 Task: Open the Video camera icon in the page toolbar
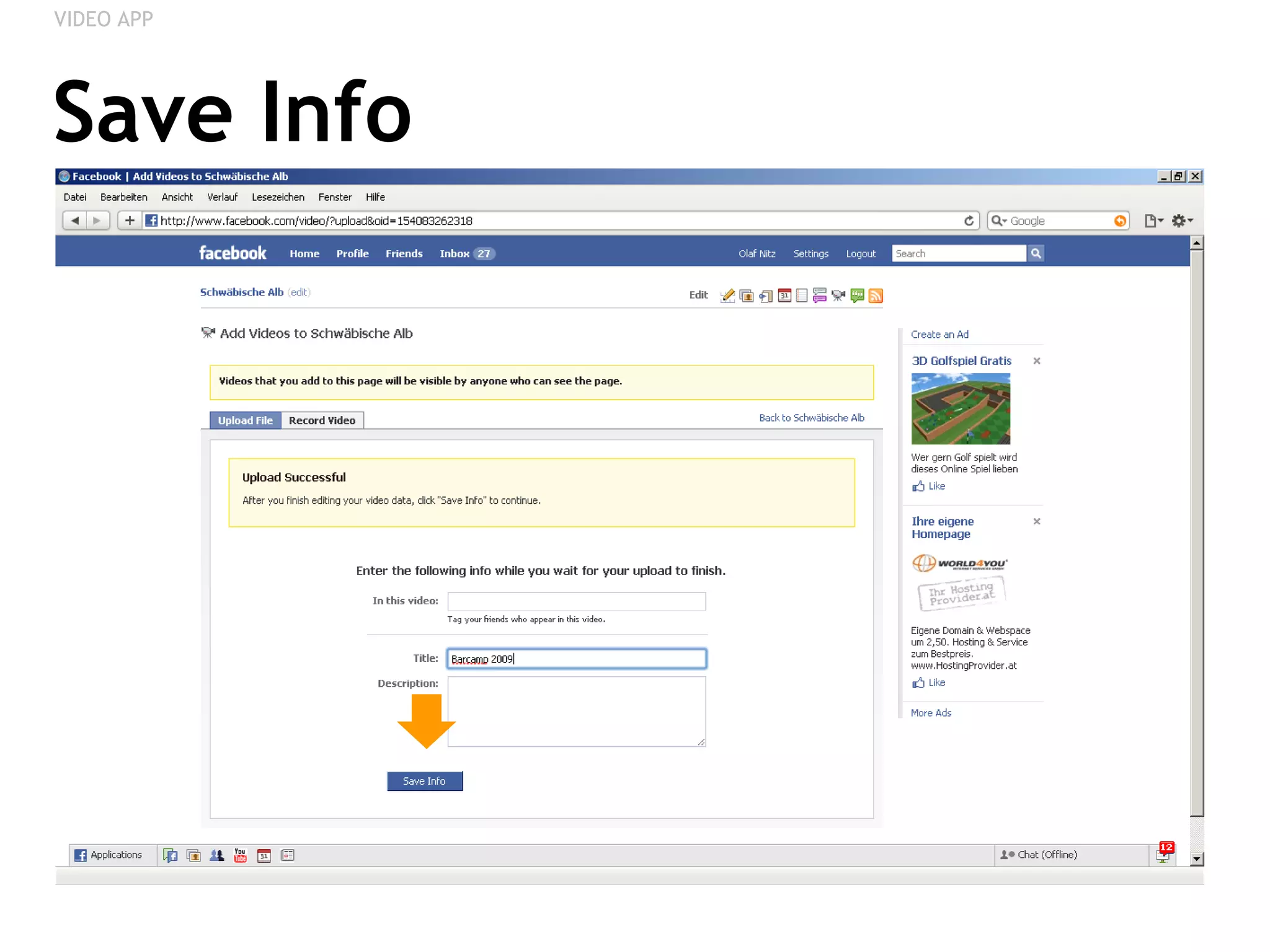[838, 296]
